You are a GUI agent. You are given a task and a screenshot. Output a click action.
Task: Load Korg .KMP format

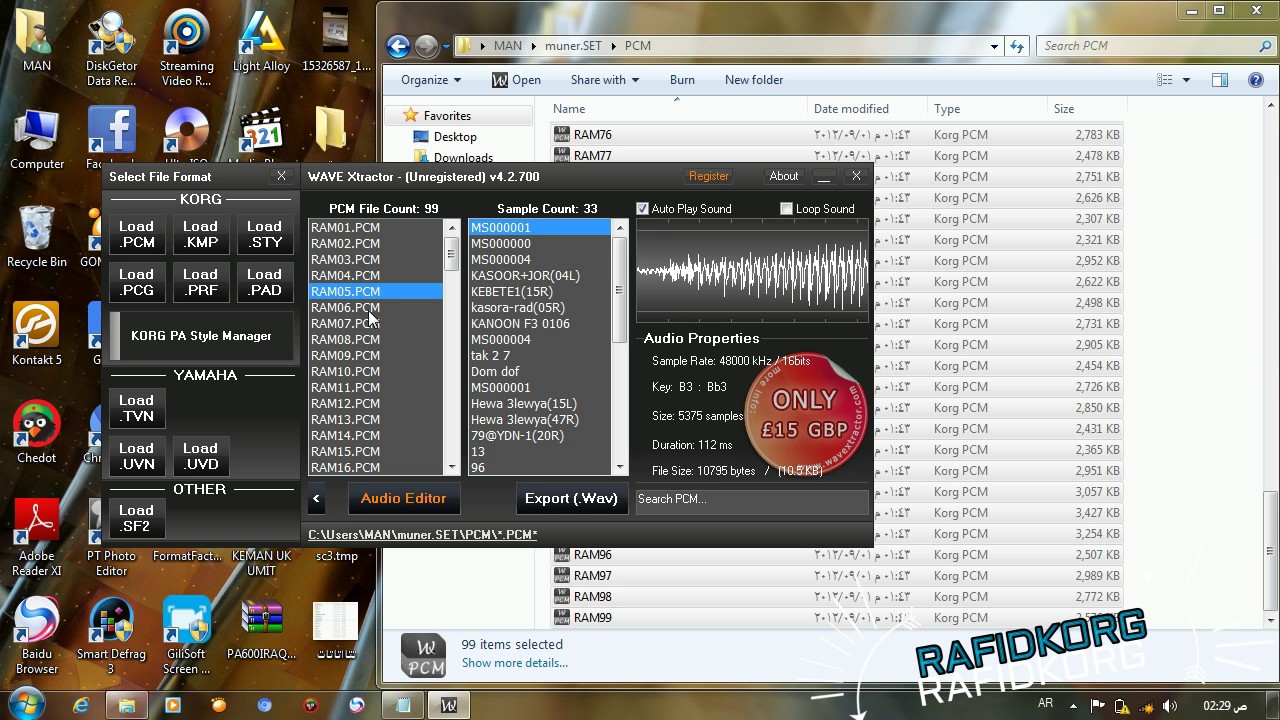[200, 234]
